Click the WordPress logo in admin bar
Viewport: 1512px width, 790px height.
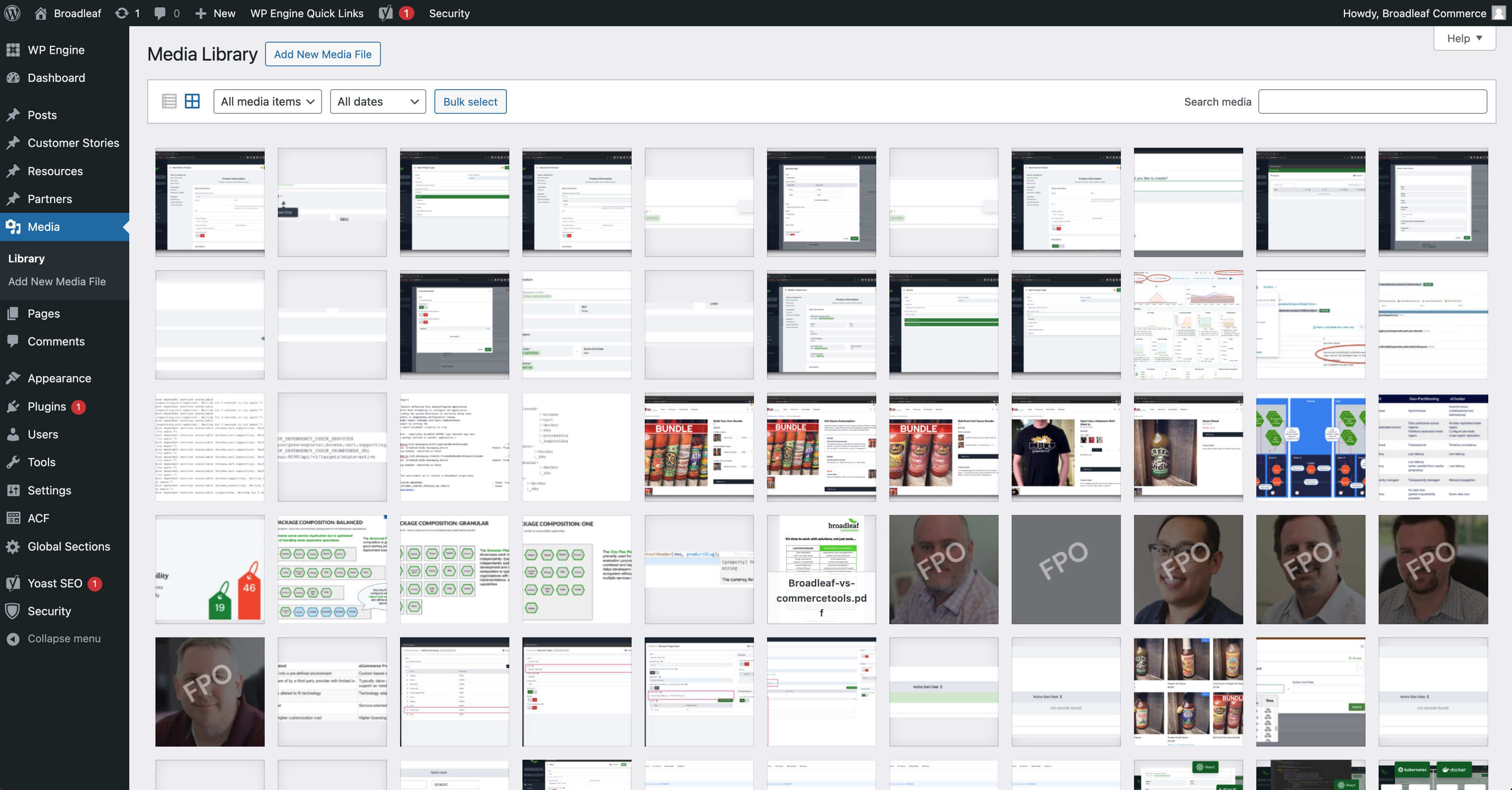pyautogui.click(x=12, y=13)
